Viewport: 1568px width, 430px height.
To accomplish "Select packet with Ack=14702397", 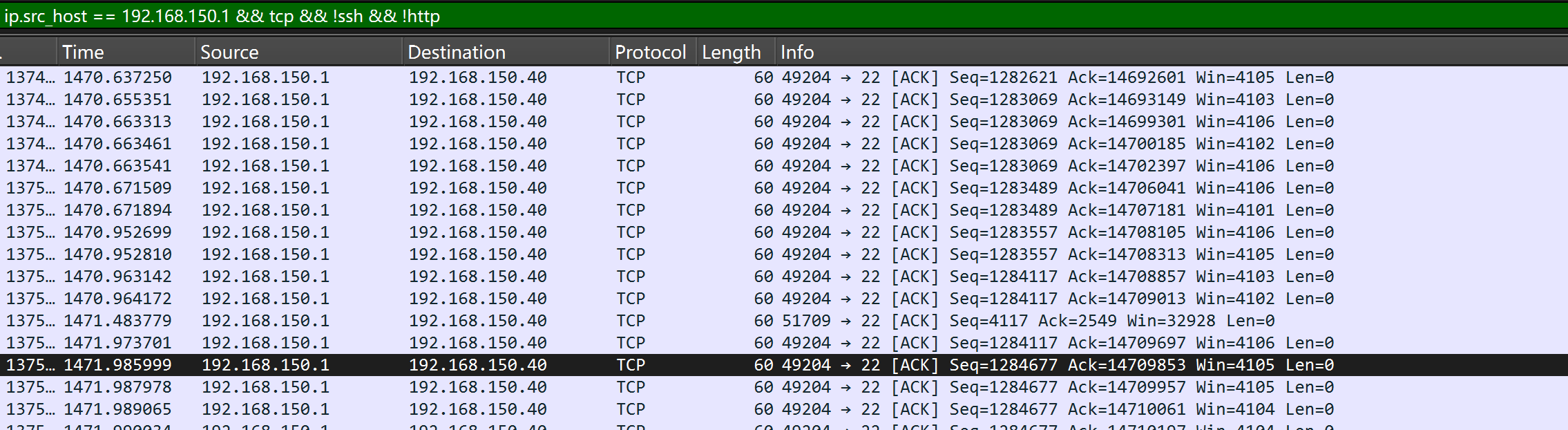I will click(x=784, y=166).
